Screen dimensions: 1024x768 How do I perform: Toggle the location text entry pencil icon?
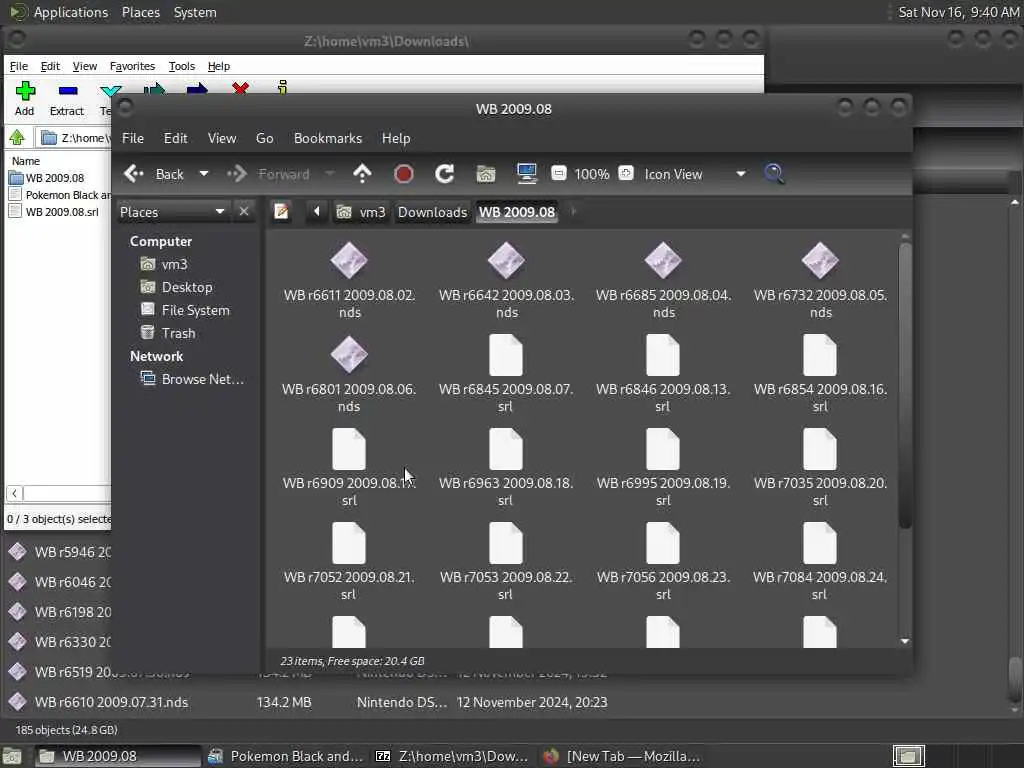[281, 212]
